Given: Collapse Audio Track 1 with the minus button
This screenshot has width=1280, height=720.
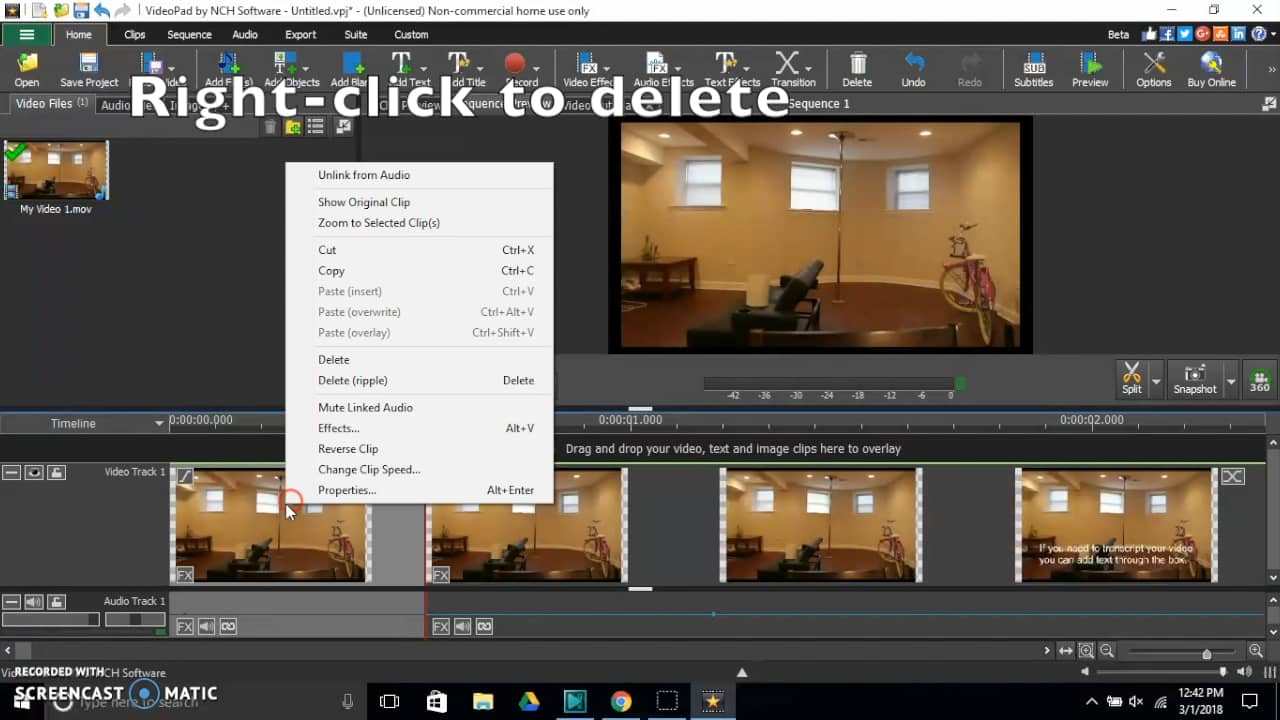Looking at the screenshot, I should tap(11, 602).
